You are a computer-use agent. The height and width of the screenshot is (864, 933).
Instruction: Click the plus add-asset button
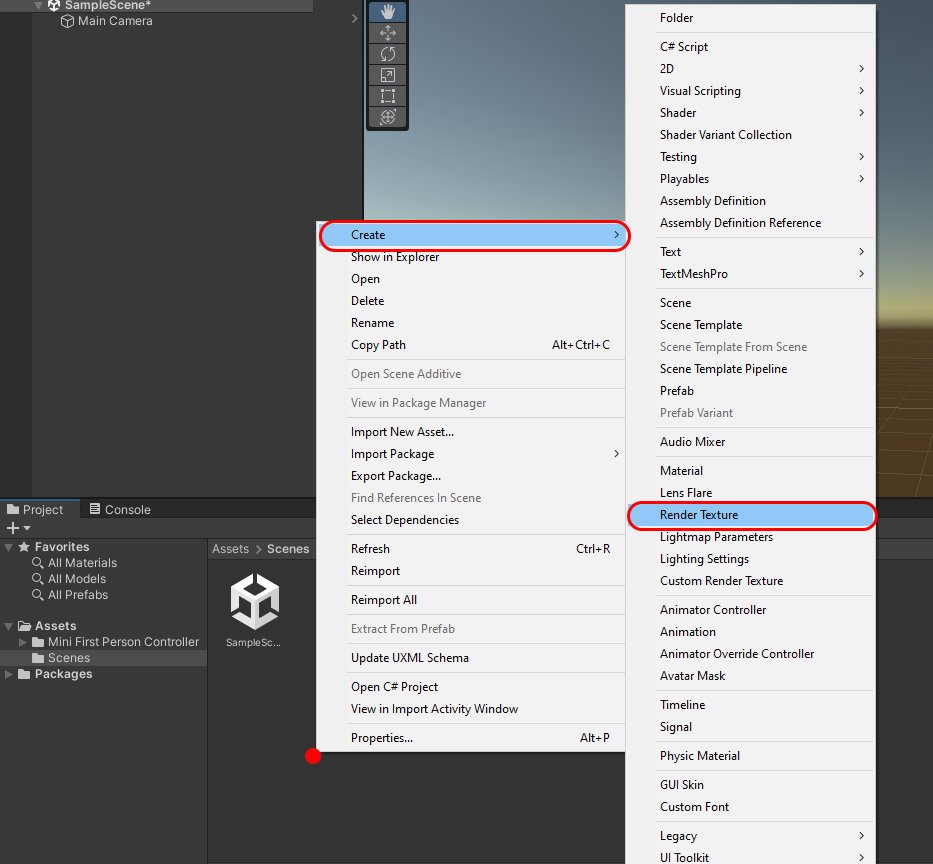13,528
